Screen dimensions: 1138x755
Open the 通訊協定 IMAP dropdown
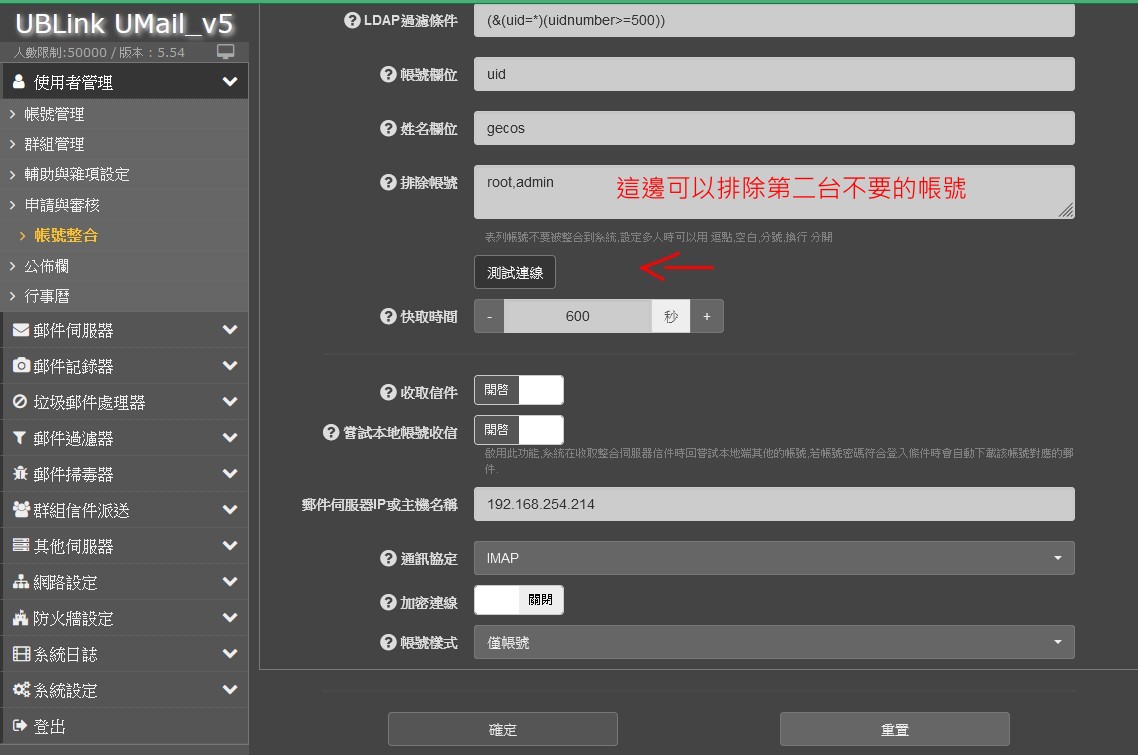click(x=773, y=558)
